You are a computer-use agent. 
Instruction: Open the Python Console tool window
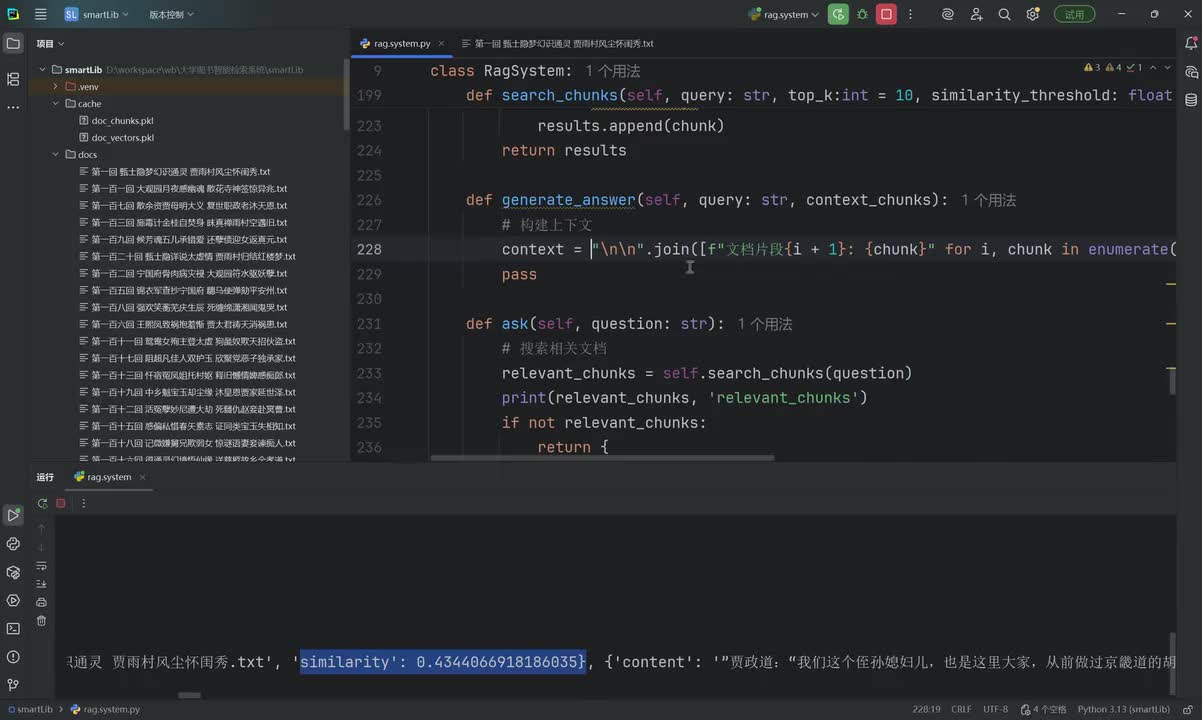[13, 544]
